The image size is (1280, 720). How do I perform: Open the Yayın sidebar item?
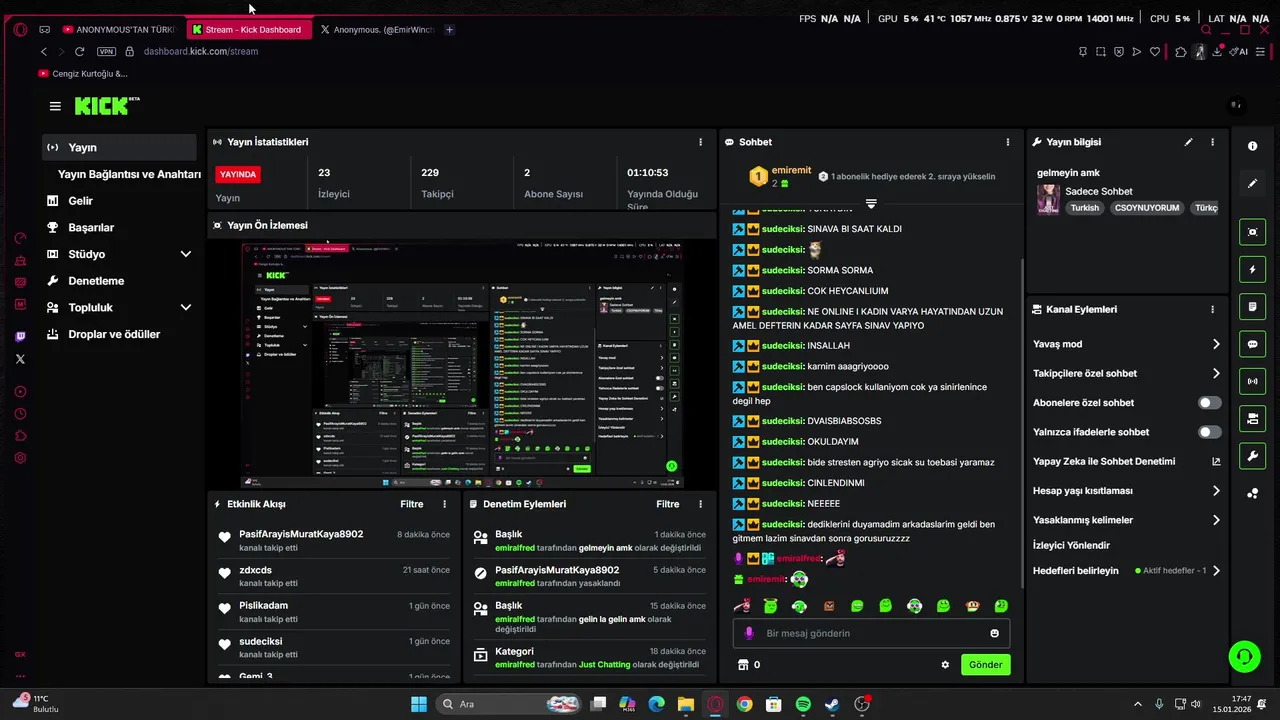pos(119,147)
